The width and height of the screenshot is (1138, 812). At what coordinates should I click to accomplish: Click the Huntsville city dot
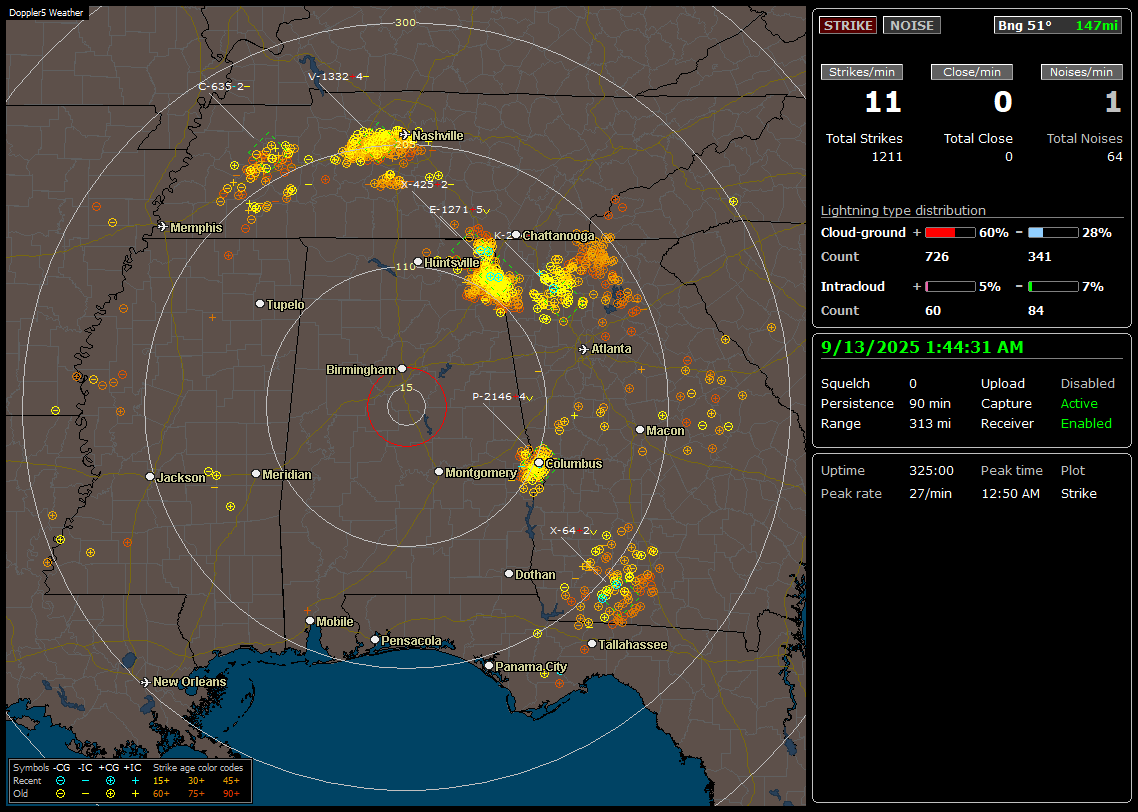click(418, 262)
